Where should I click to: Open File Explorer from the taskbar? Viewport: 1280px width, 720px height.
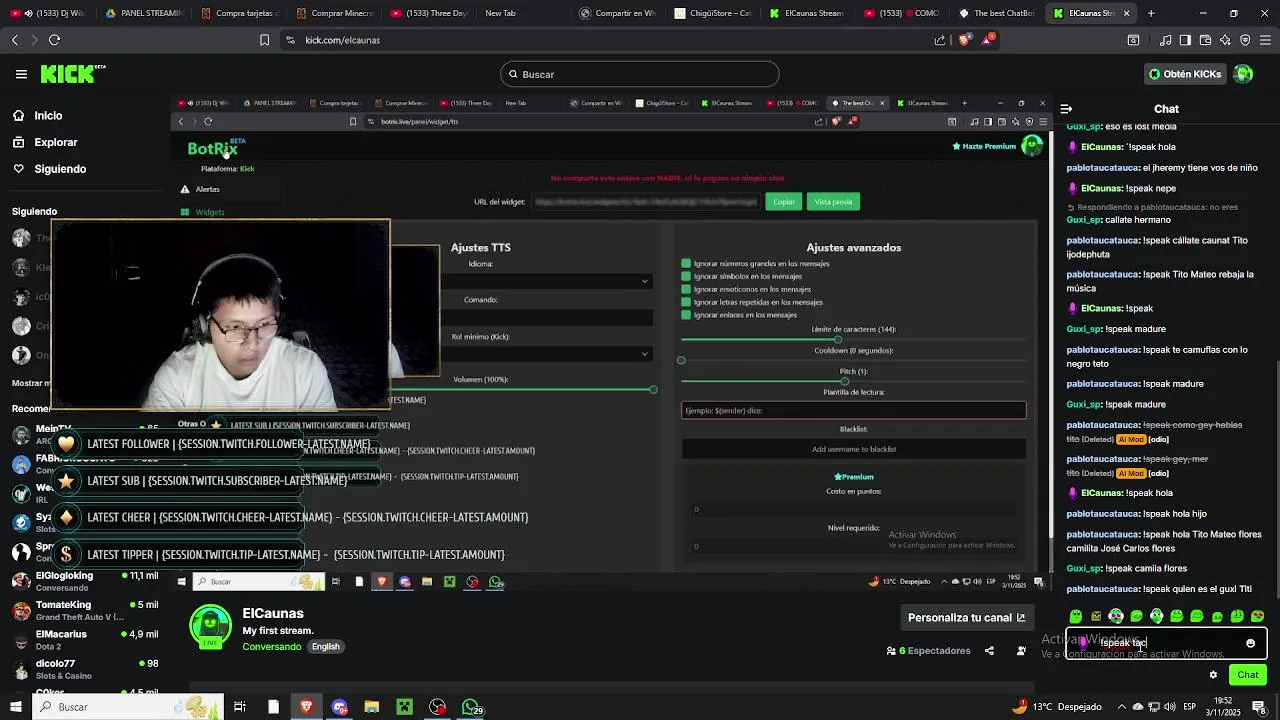[x=372, y=707]
